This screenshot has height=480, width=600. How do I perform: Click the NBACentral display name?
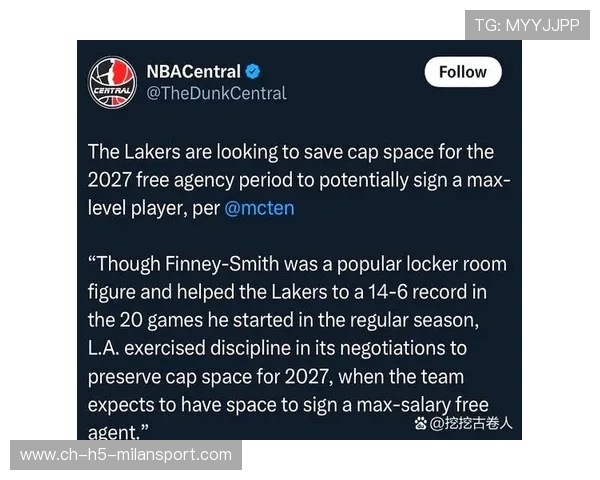193,72
